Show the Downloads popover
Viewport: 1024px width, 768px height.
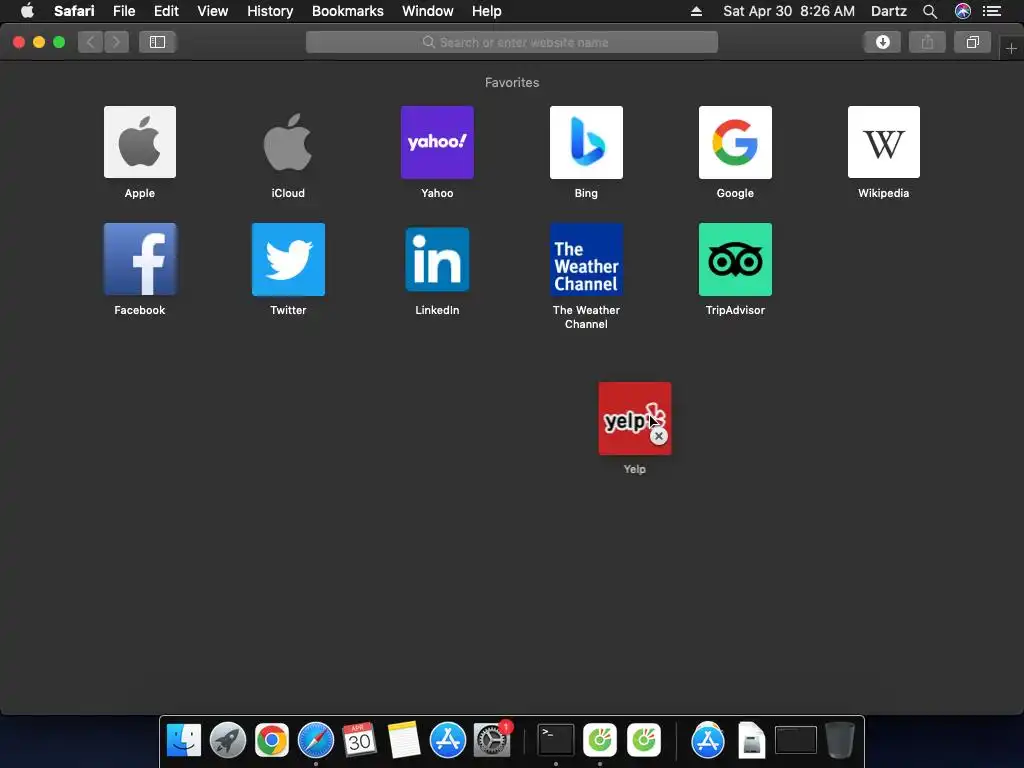click(x=882, y=42)
